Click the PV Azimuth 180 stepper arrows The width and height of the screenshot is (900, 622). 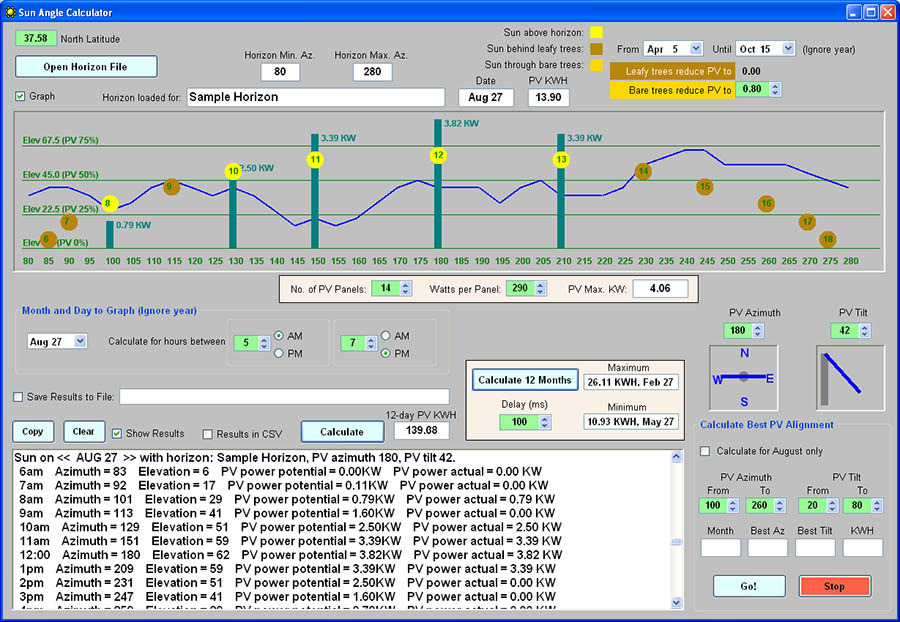point(758,331)
